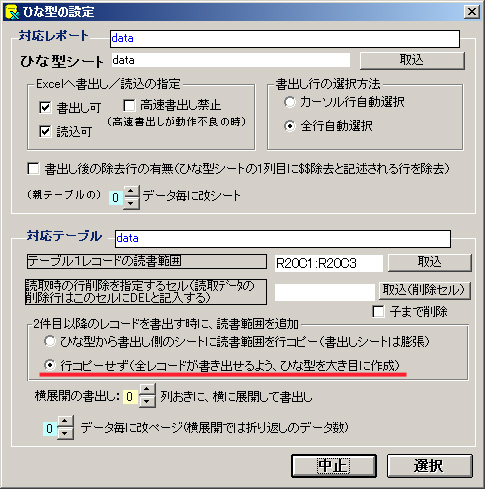Click the R20C1:R20C3 range input field
Viewport: 485px width, 489px height.
[x=328, y=264]
